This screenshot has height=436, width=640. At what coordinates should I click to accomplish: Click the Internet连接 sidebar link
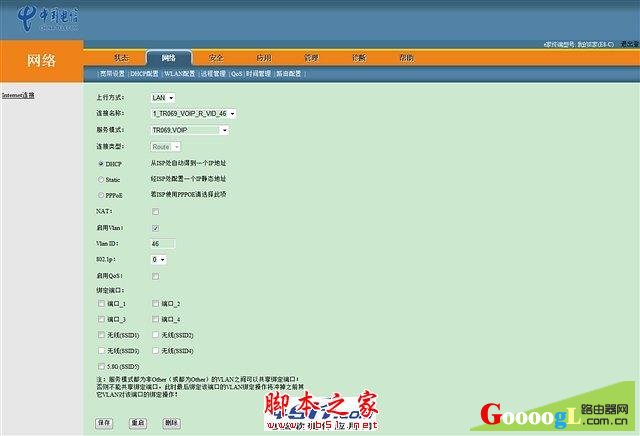coord(18,95)
